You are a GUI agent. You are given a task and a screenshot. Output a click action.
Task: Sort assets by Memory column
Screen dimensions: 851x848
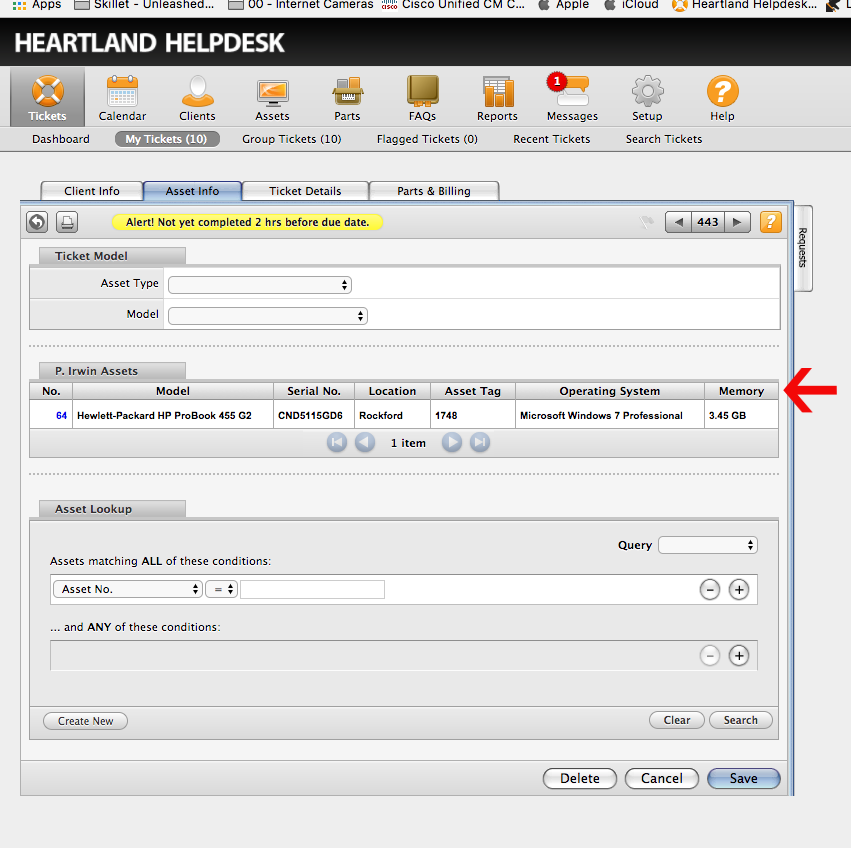point(741,391)
